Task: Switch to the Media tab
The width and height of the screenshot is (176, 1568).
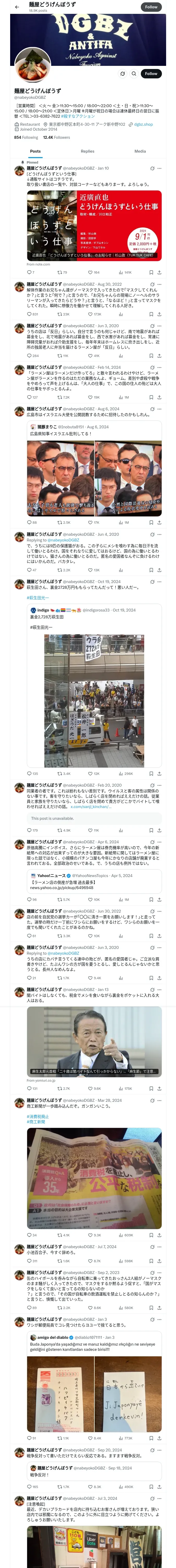Action: pos(140,151)
